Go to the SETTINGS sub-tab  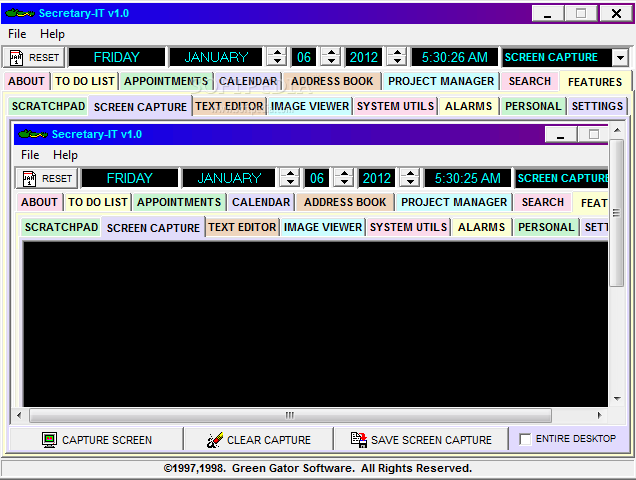[597, 106]
